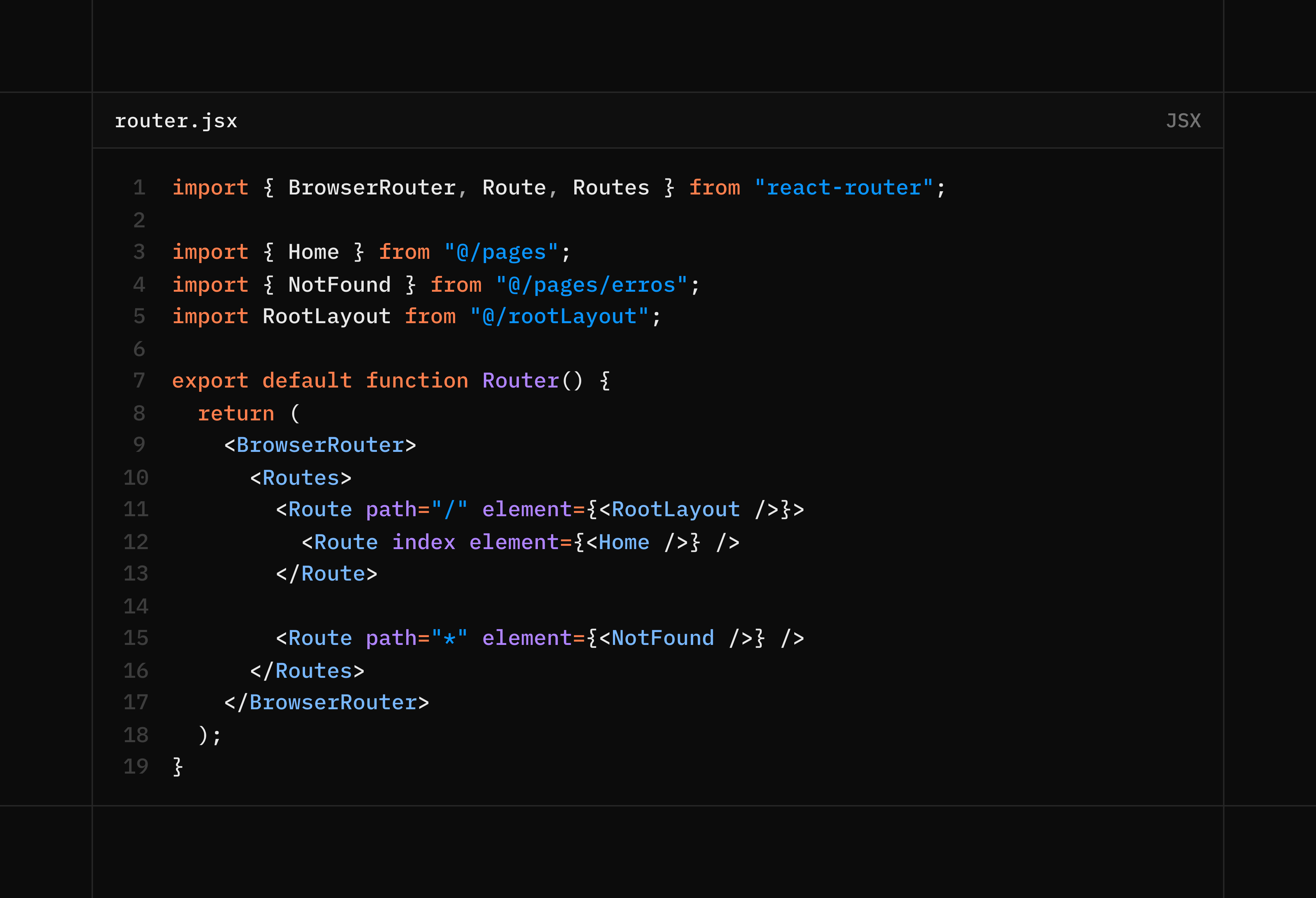Click the opening BrowserRouter tag

coord(320,444)
